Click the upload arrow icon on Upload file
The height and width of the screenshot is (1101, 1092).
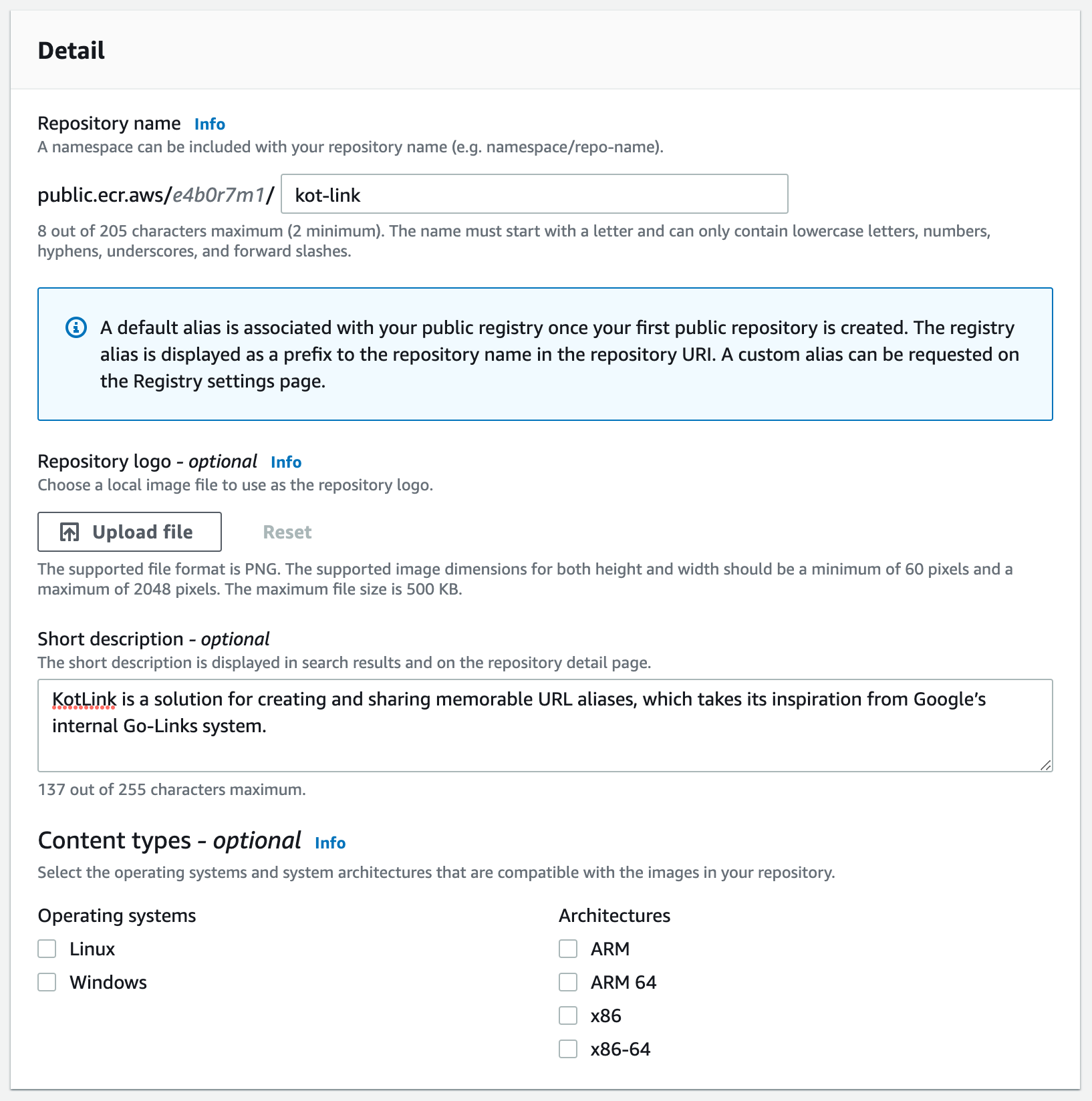(x=70, y=532)
